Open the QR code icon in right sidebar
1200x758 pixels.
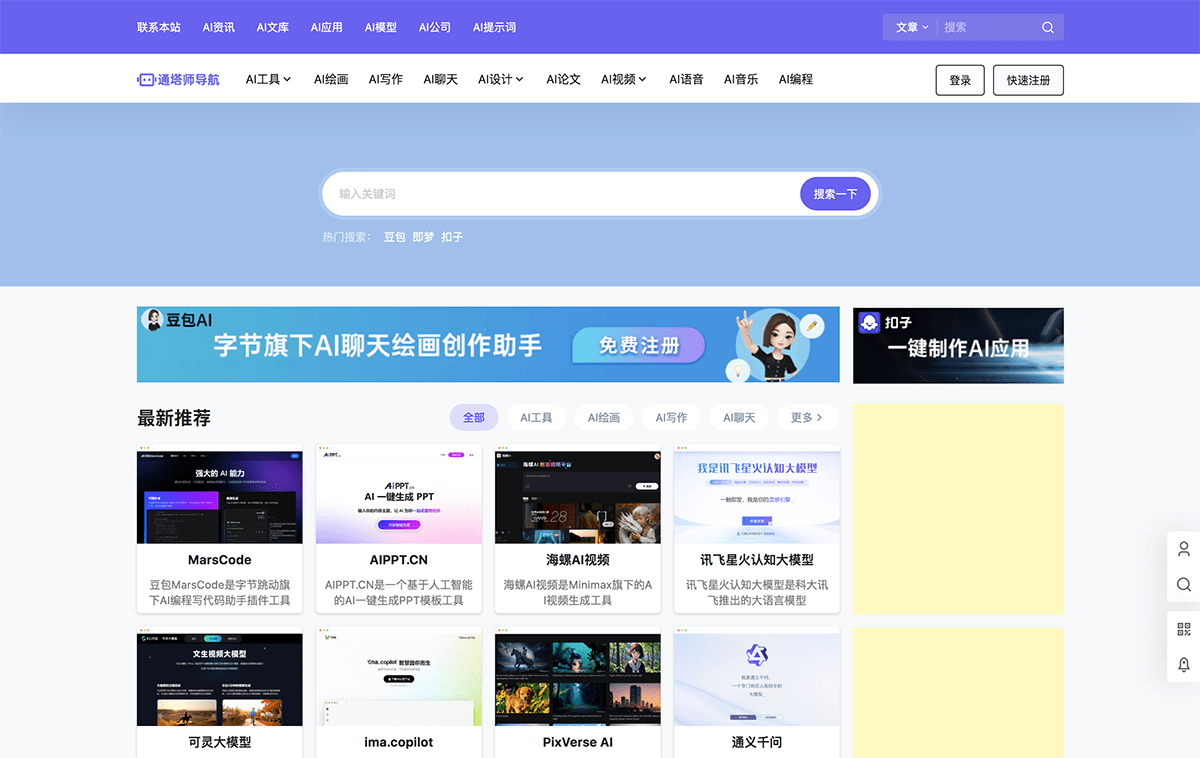coord(1183,628)
